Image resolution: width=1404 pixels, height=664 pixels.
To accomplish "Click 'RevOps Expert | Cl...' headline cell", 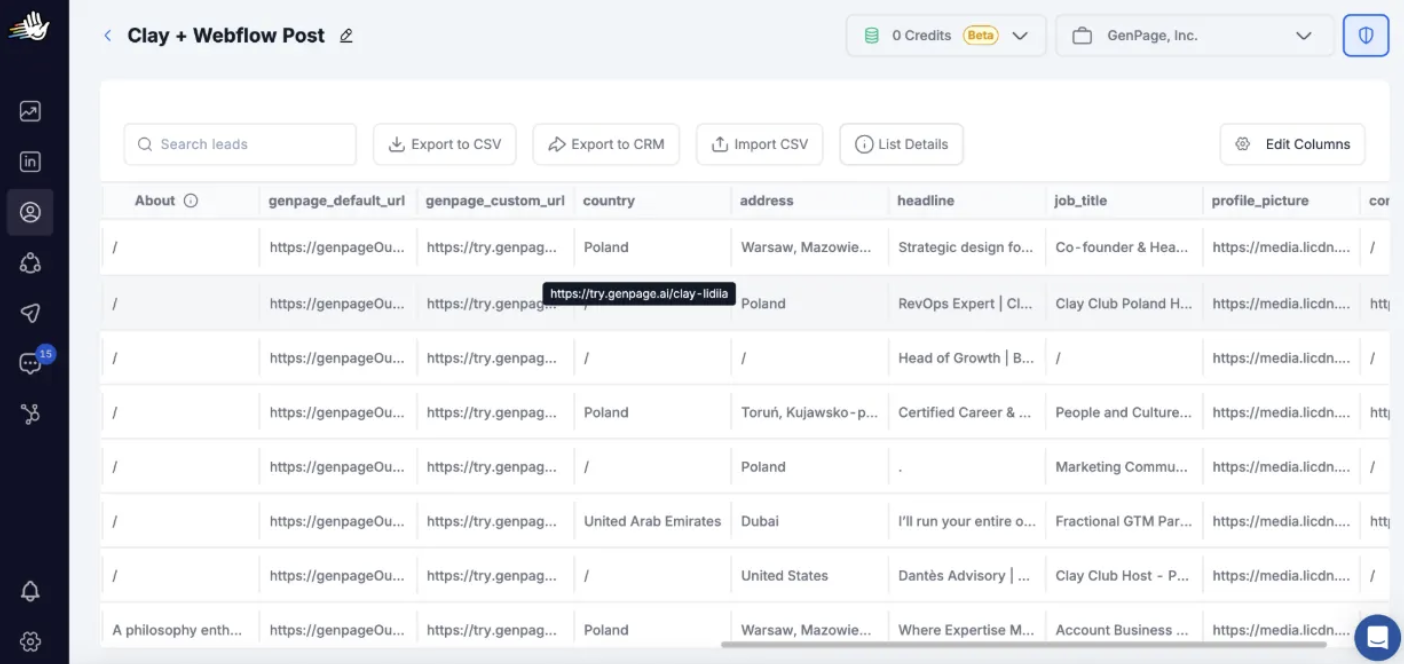I will pos(966,303).
